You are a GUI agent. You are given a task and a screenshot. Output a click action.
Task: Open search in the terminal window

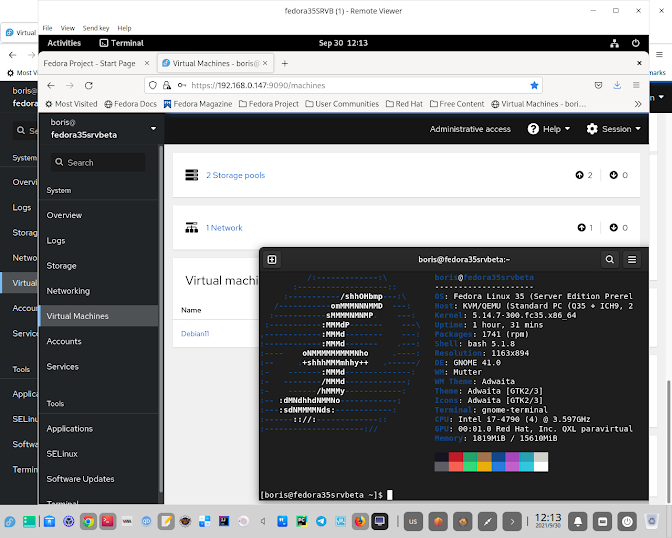coord(609,259)
